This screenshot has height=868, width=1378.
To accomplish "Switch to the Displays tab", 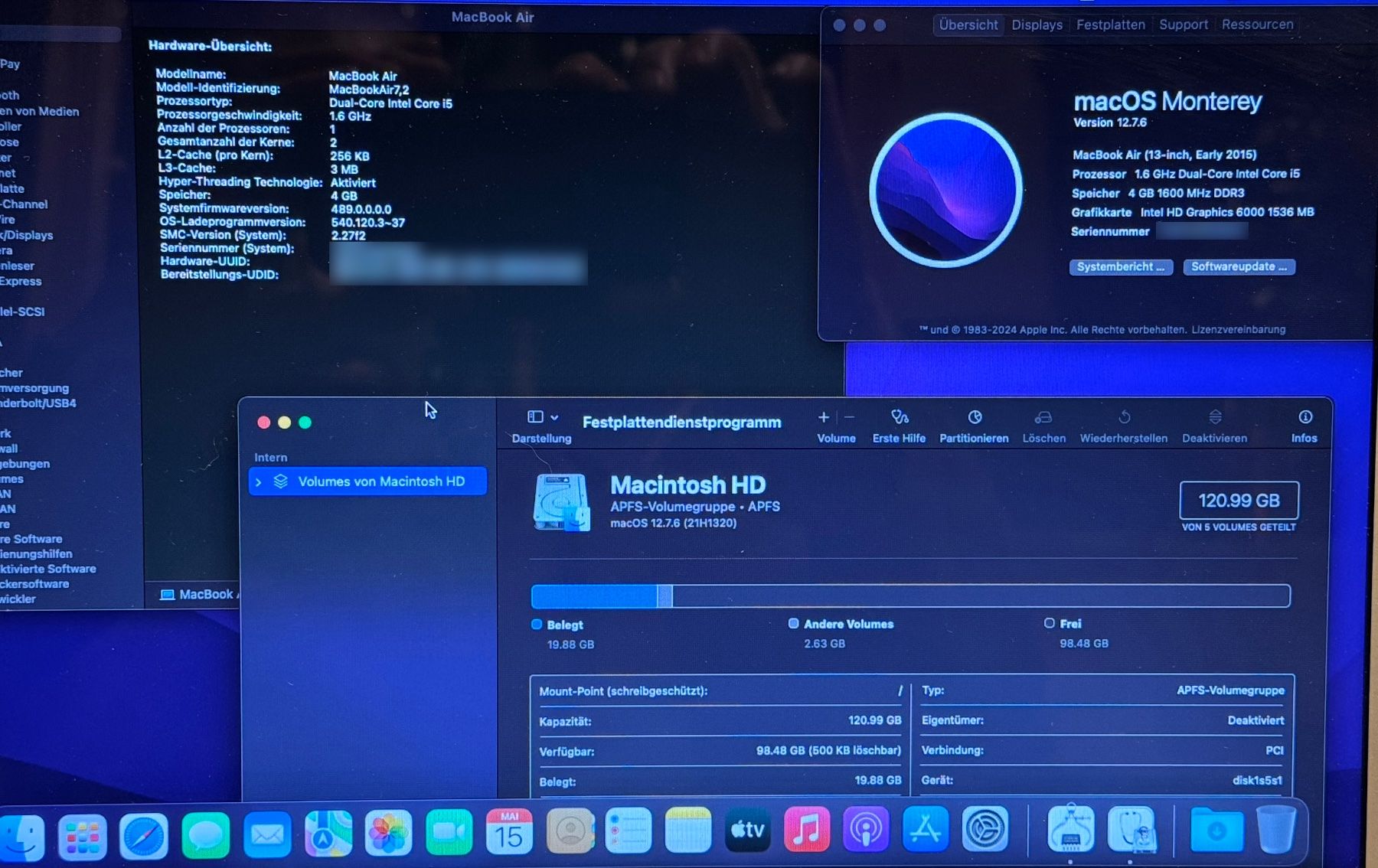I will pyautogui.click(x=1037, y=24).
